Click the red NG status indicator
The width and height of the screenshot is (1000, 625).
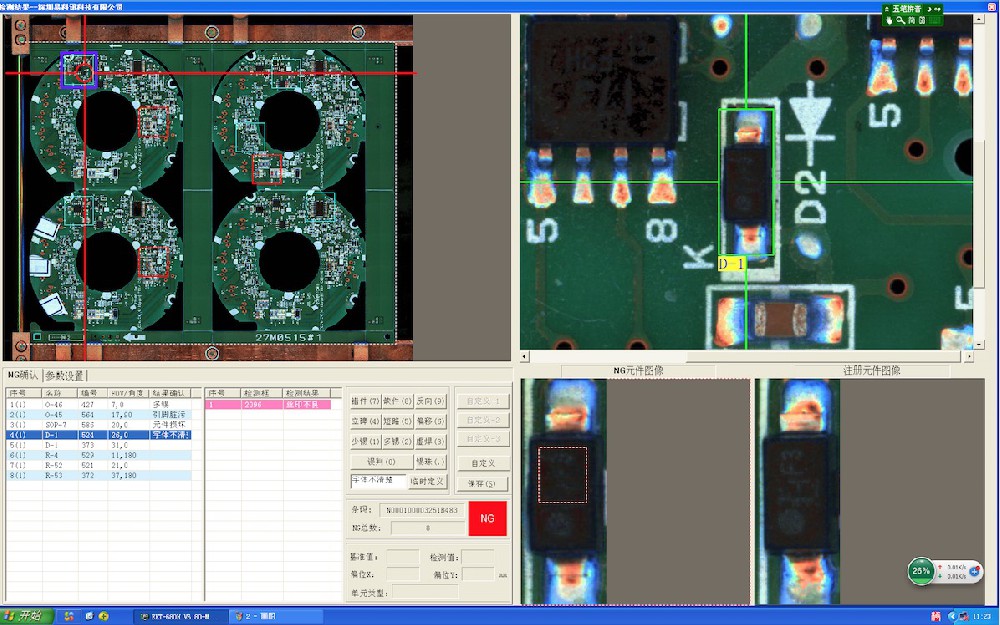[487, 519]
